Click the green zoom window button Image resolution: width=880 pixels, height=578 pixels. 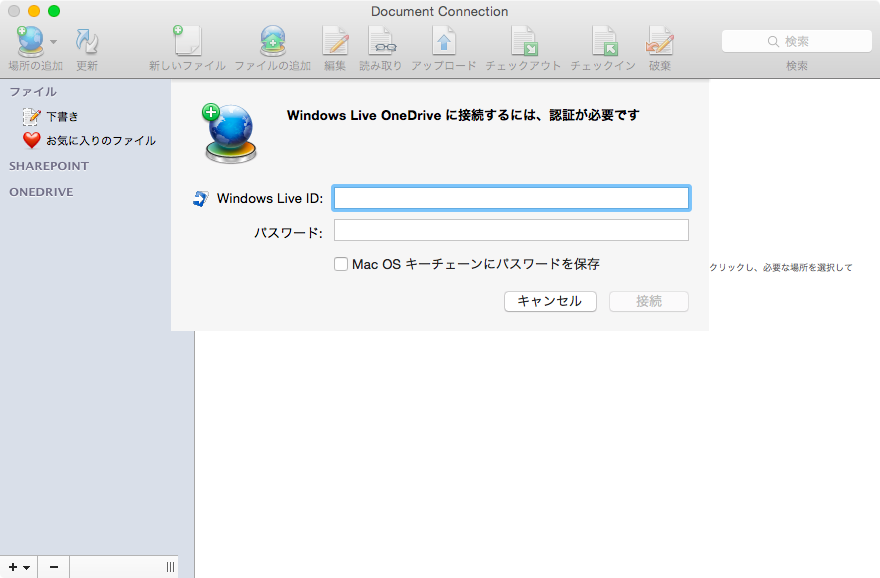54,11
